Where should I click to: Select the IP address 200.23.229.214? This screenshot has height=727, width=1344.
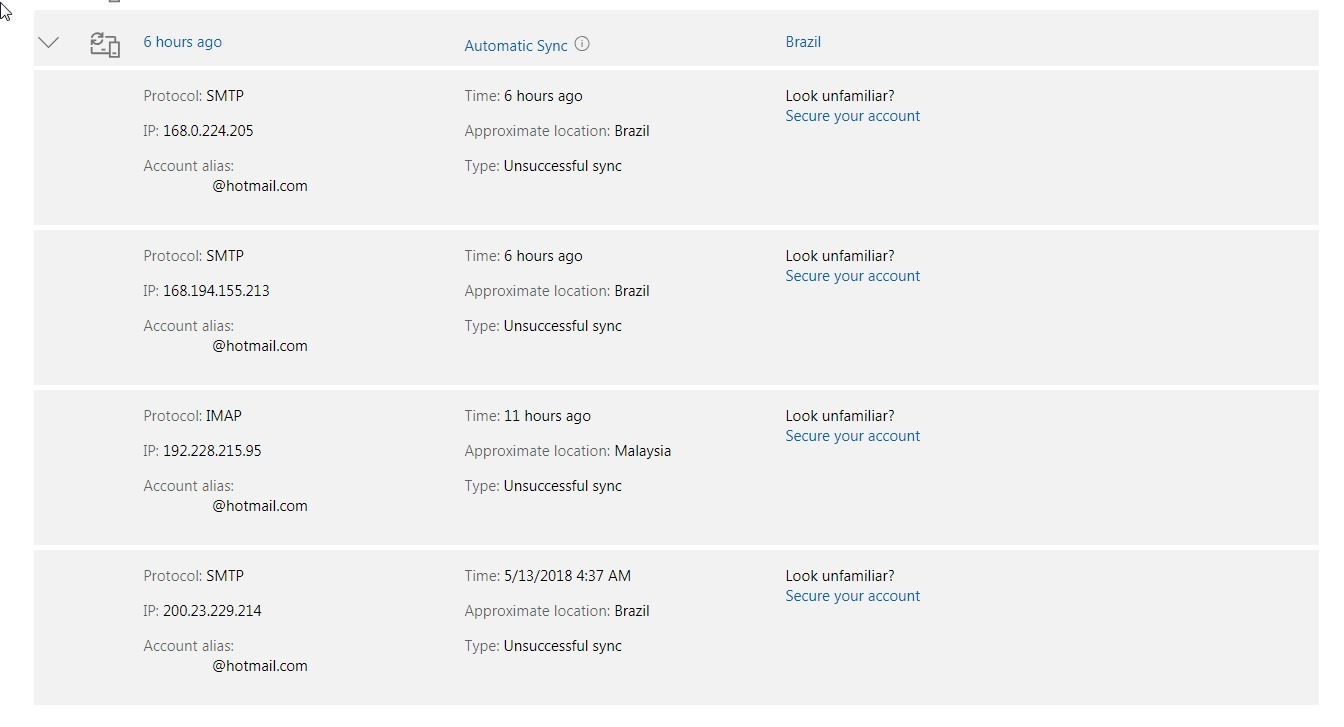[212, 611]
